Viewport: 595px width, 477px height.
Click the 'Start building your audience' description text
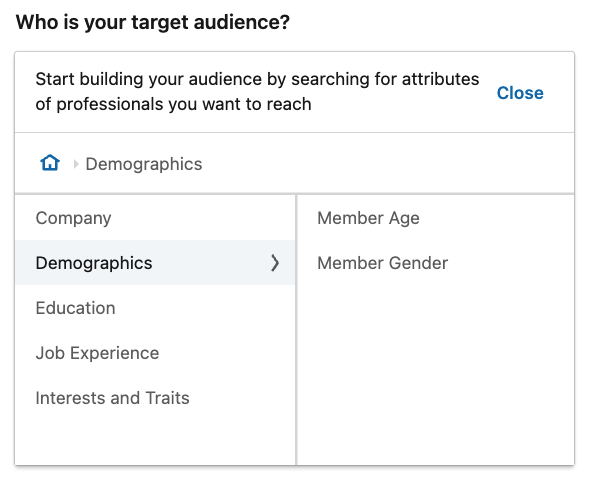point(257,79)
